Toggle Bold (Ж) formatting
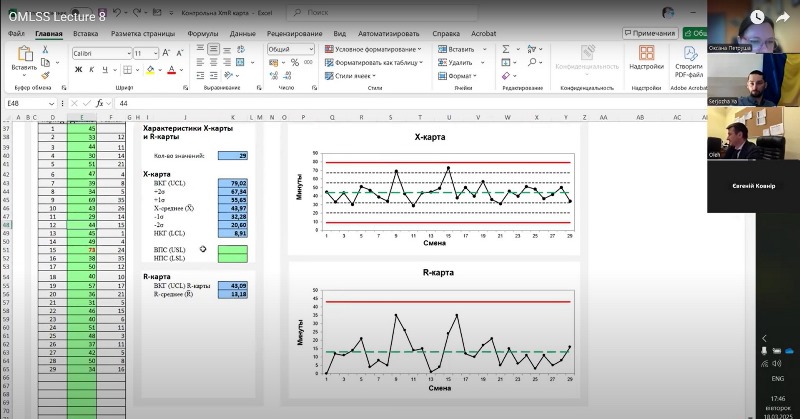The image size is (800, 419). (78, 69)
